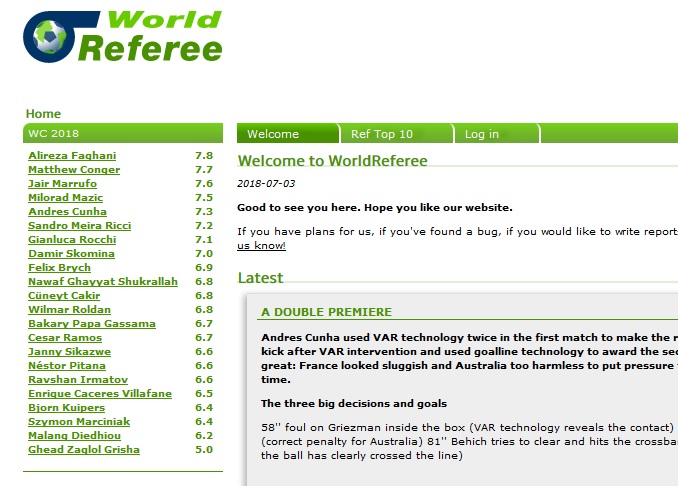This screenshot has height=486, width=678.
Task: Open the Nawaf Ghayyat Shukrallah link
Action: pos(103,281)
